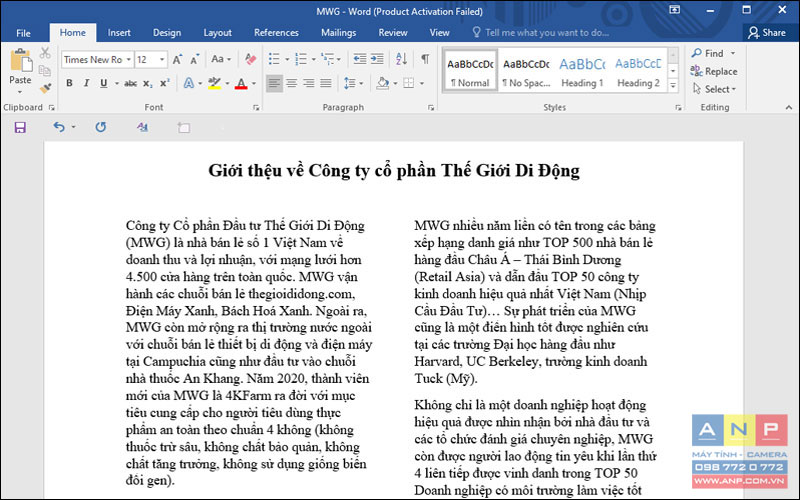Viewport: 800px width, 500px height.
Task: Switch to the References tab
Action: click(x=276, y=33)
